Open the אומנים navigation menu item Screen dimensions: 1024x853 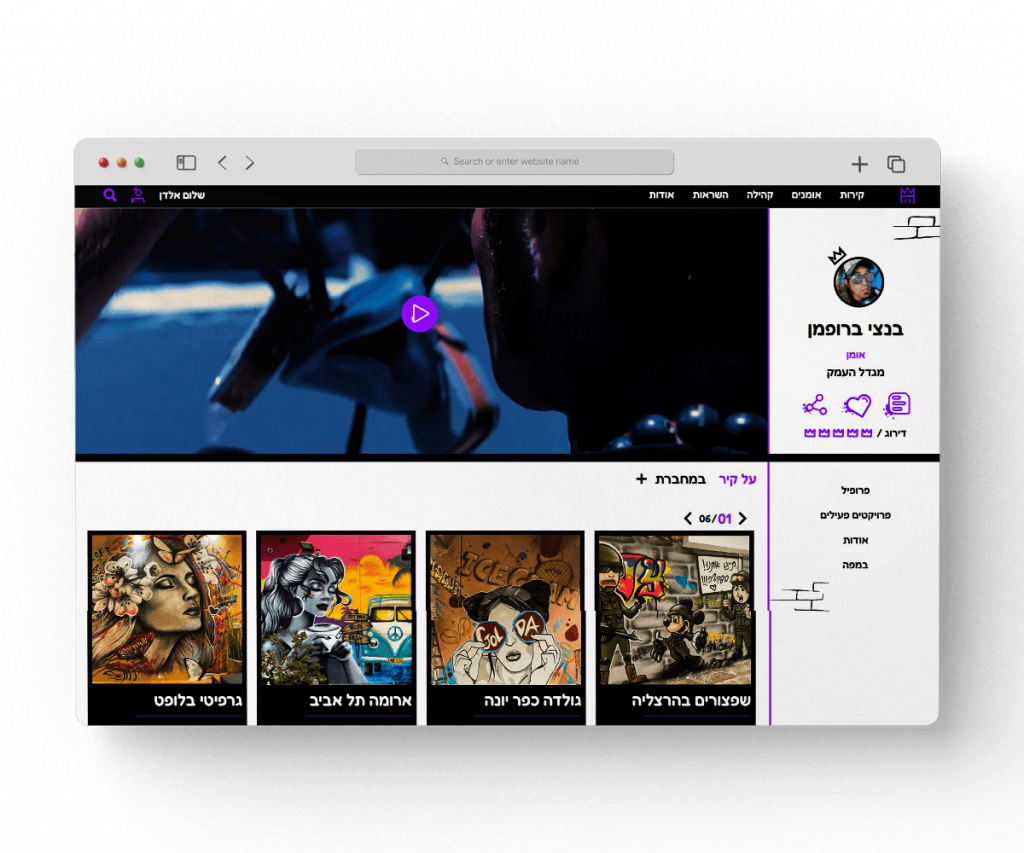(x=806, y=195)
